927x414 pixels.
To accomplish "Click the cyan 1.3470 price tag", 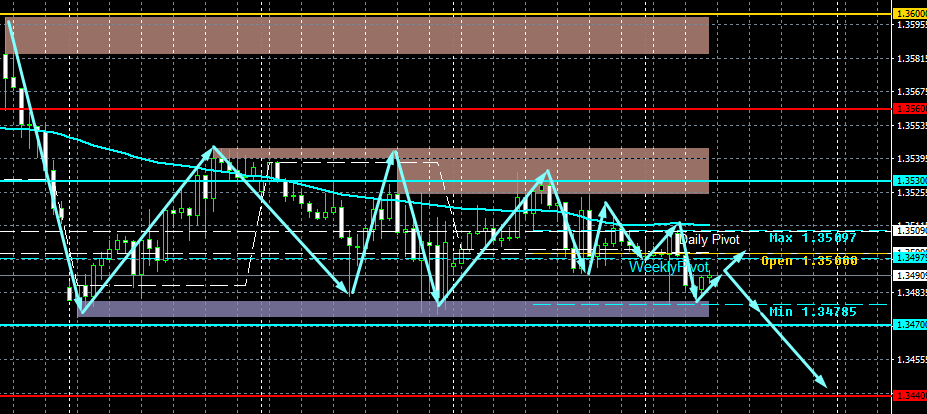I will pyautogui.click(x=910, y=325).
